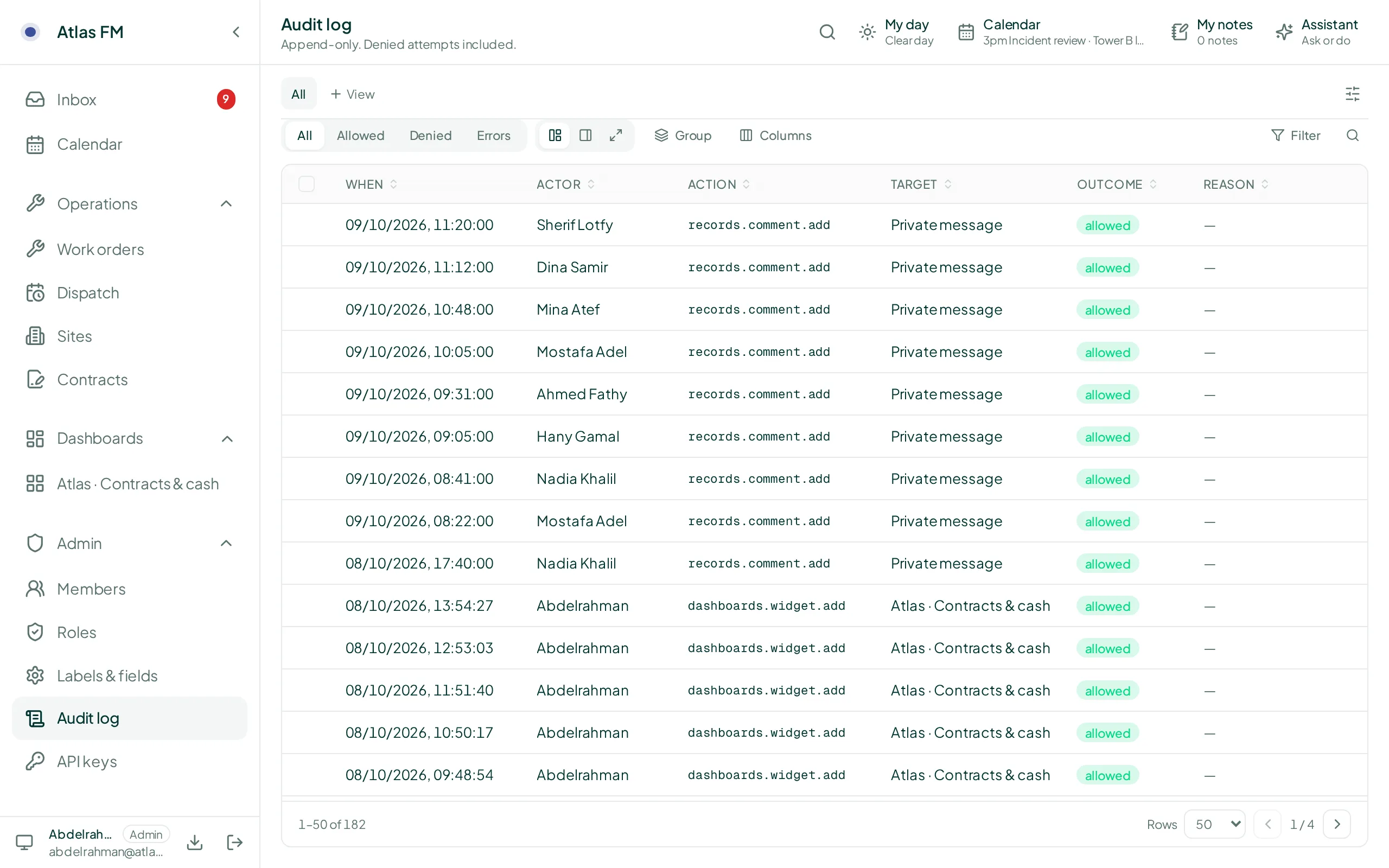The image size is (1389, 868).
Task: Open the Filter button
Action: (x=1296, y=136)
